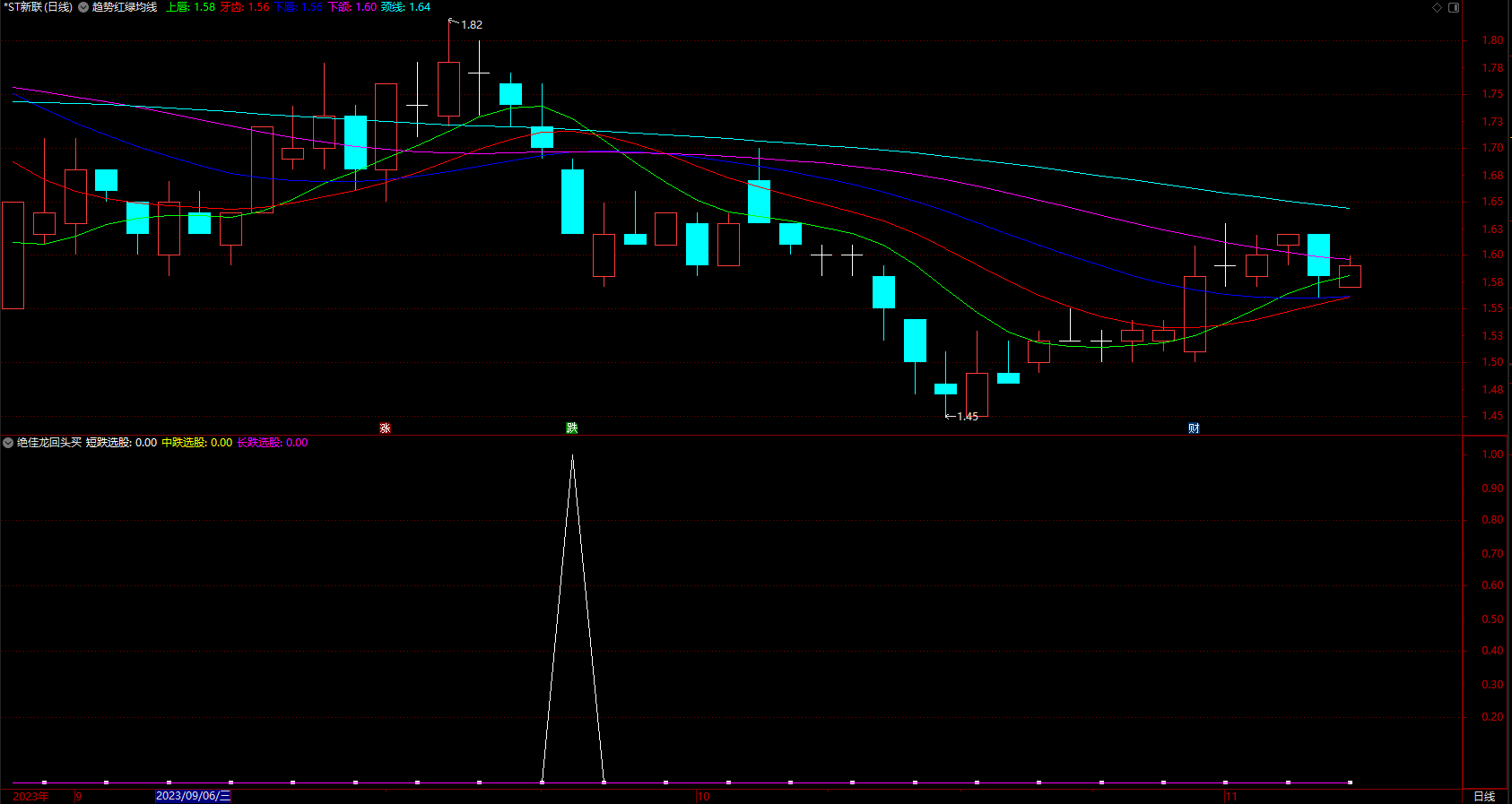Click the 牙齿: 1.56 indicator value
The image size is (1512, 804).
[244, 7]
